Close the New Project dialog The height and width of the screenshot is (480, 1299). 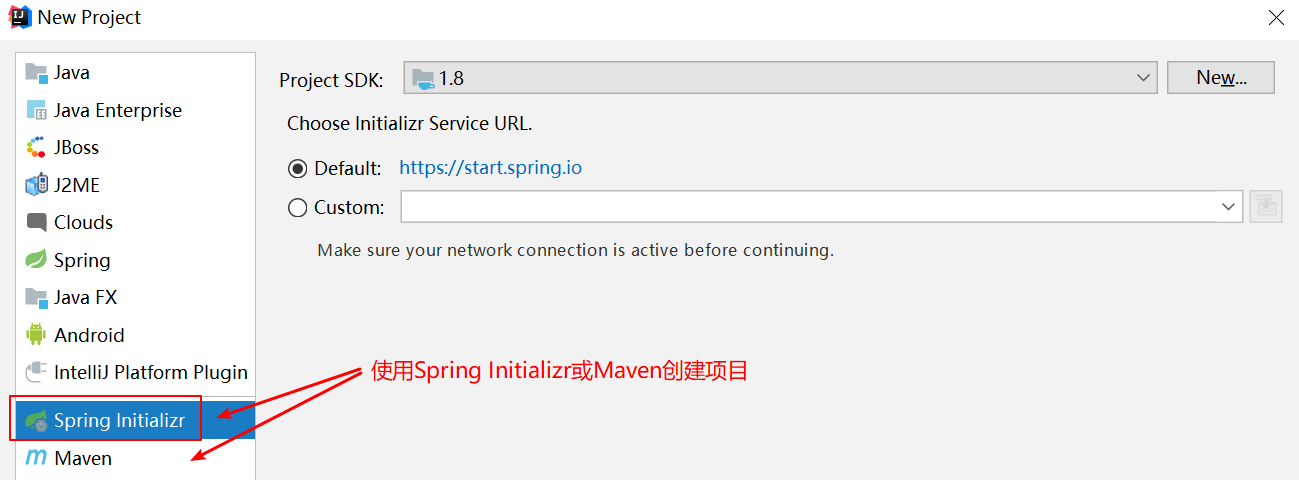[x=1276, y=18]
